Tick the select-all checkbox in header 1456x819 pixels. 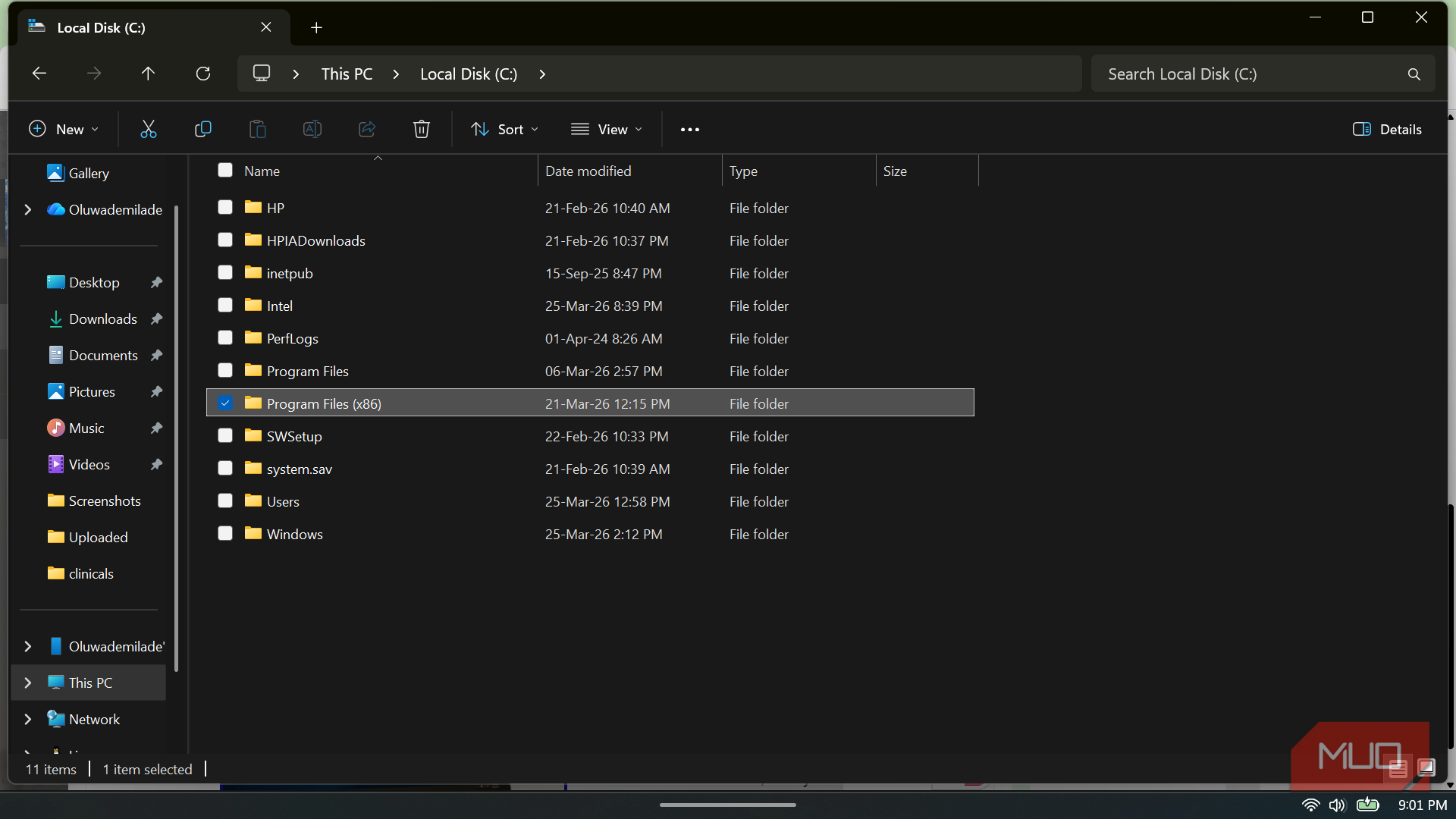click(225, 170)
